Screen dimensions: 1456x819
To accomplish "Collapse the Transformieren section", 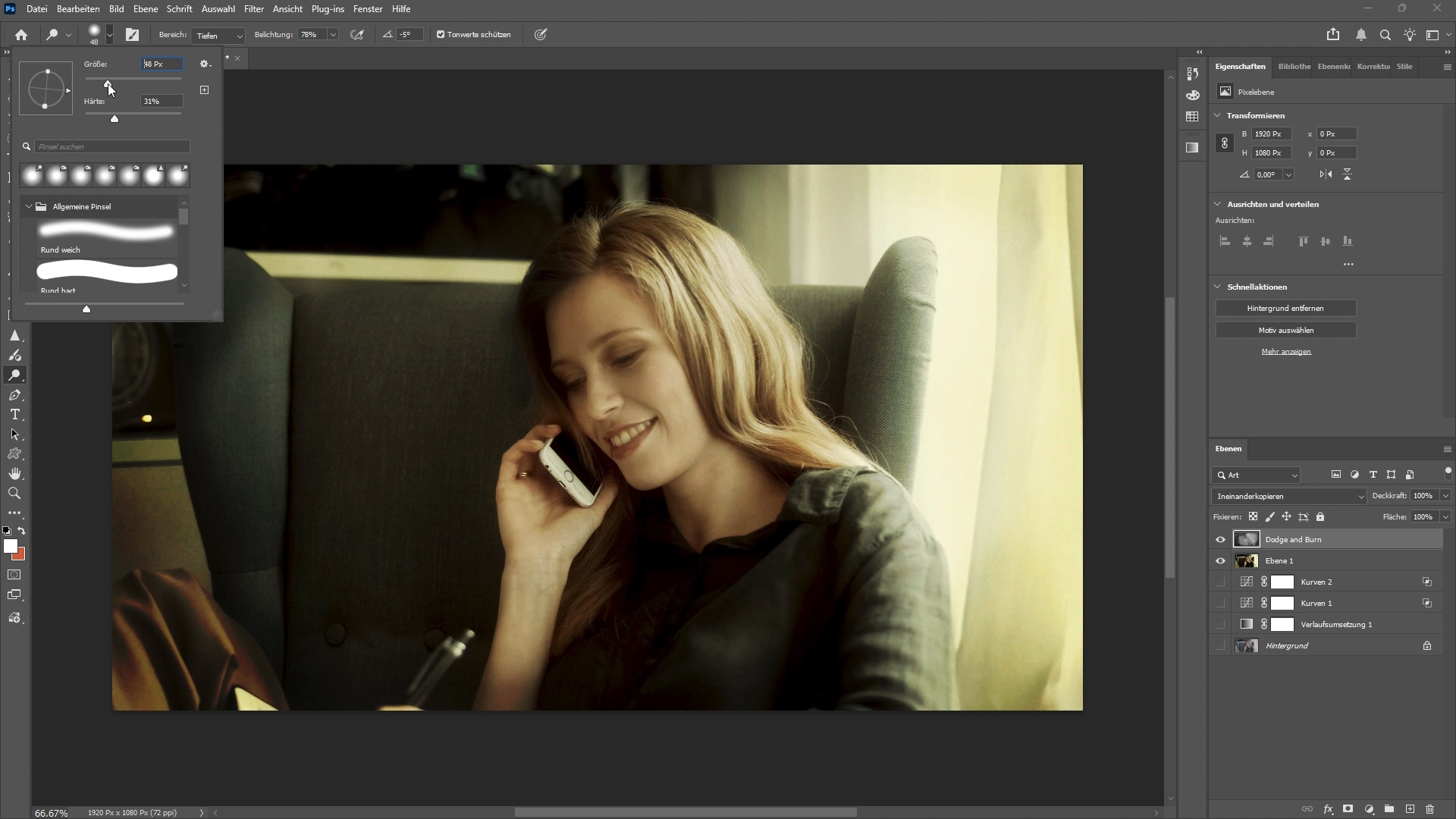I will 1218,116.
